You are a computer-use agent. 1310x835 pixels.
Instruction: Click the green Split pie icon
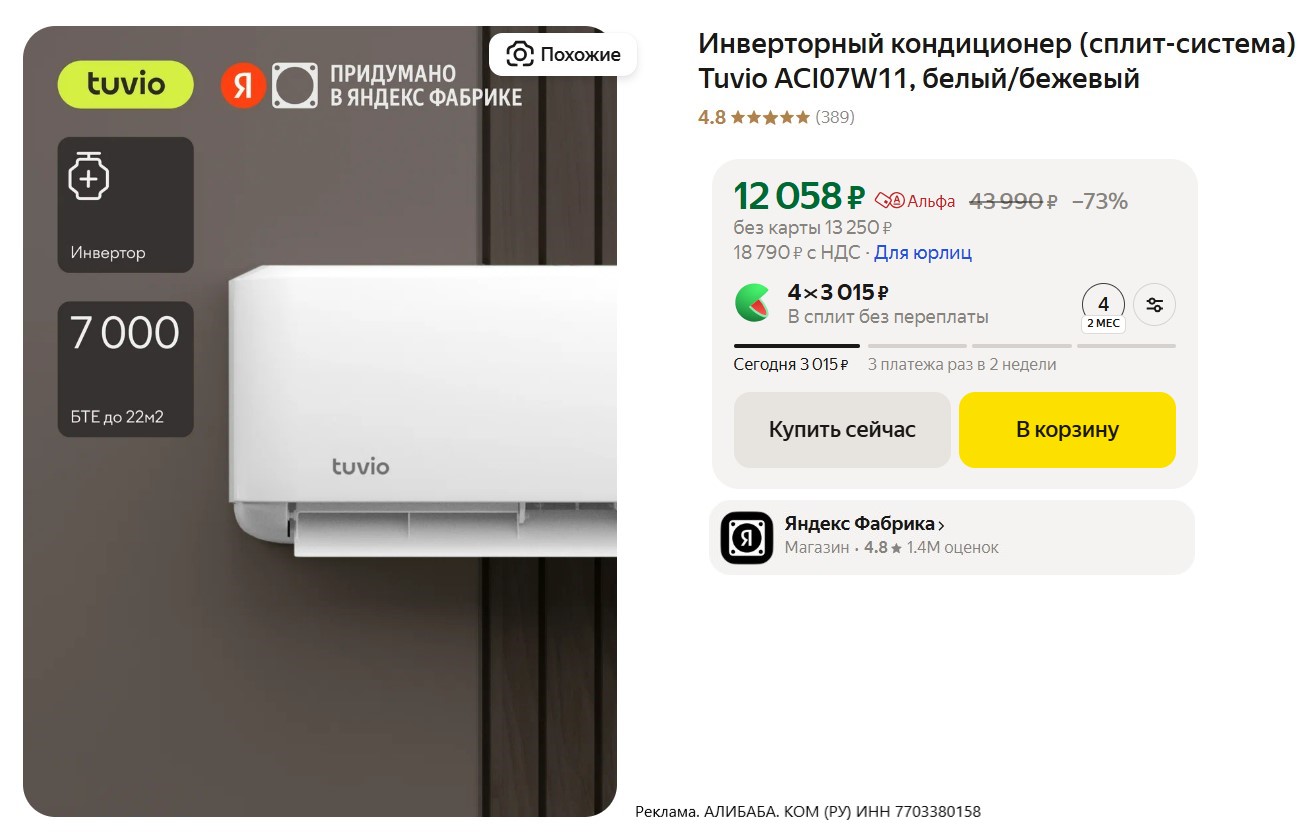click(752, 302)
